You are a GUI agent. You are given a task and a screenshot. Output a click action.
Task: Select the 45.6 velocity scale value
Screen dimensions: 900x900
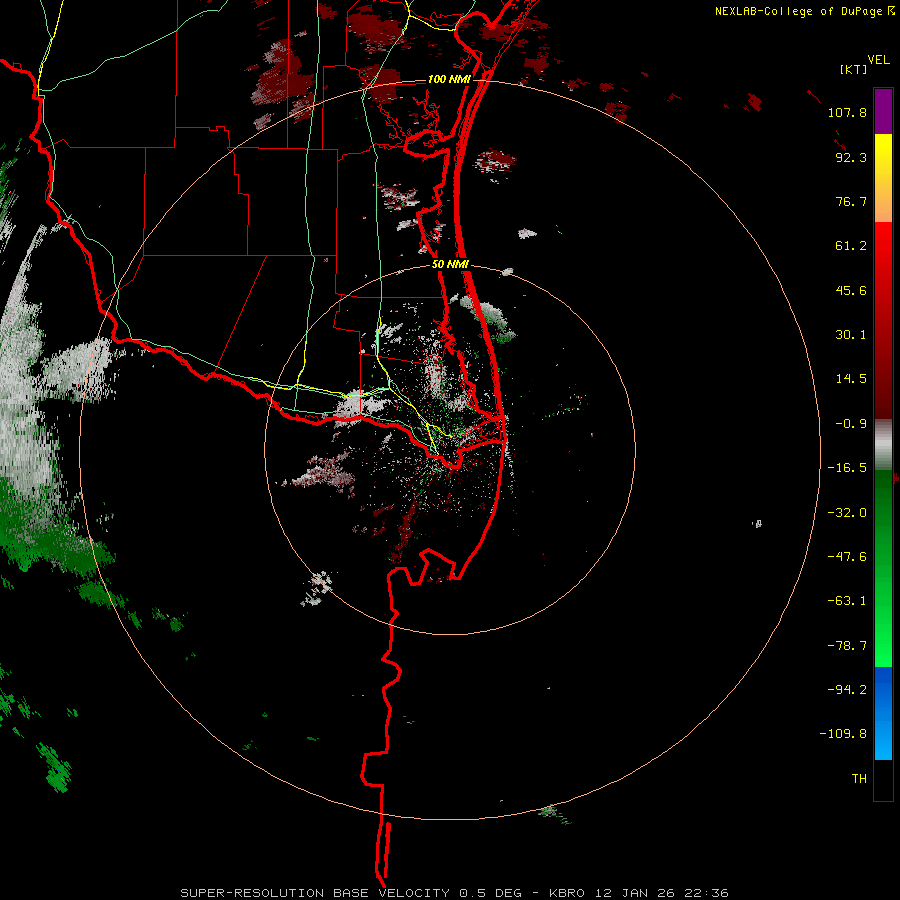point(851,290)
